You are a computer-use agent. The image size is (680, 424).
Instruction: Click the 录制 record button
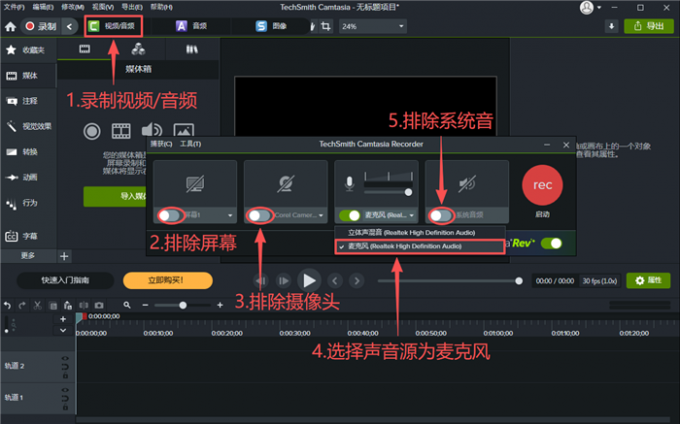(41, 26)
